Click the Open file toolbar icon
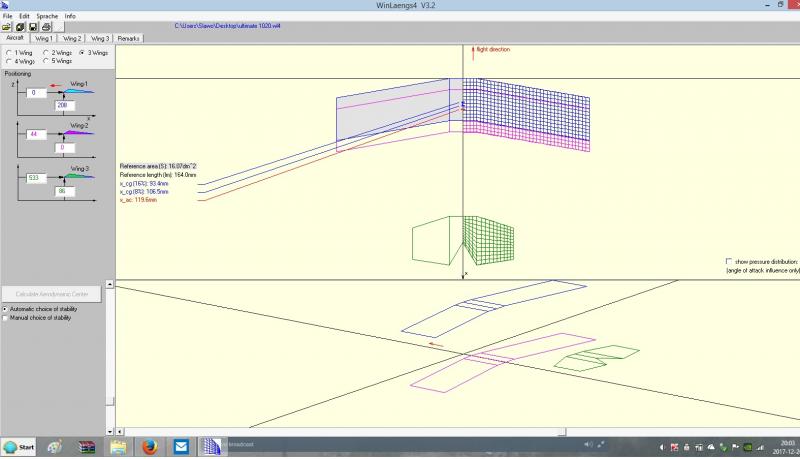The height and width of the screenshot is (459, 800). [6, 27]
